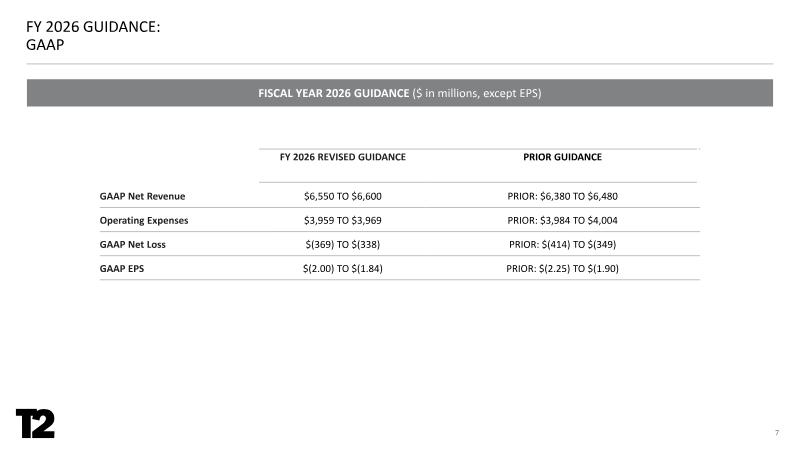Click the Operating Expenses row label
The image size is (800, 450).
click(x=144, y=219)
